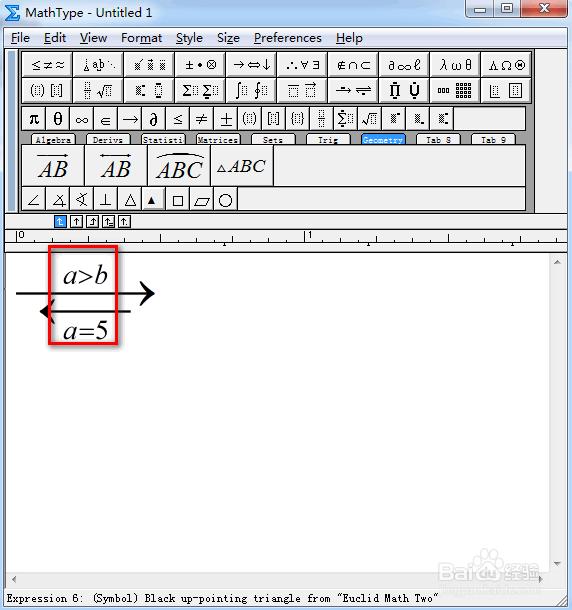
Task: Insert the AB right-arrow vector expression
Action: point(53,166)
